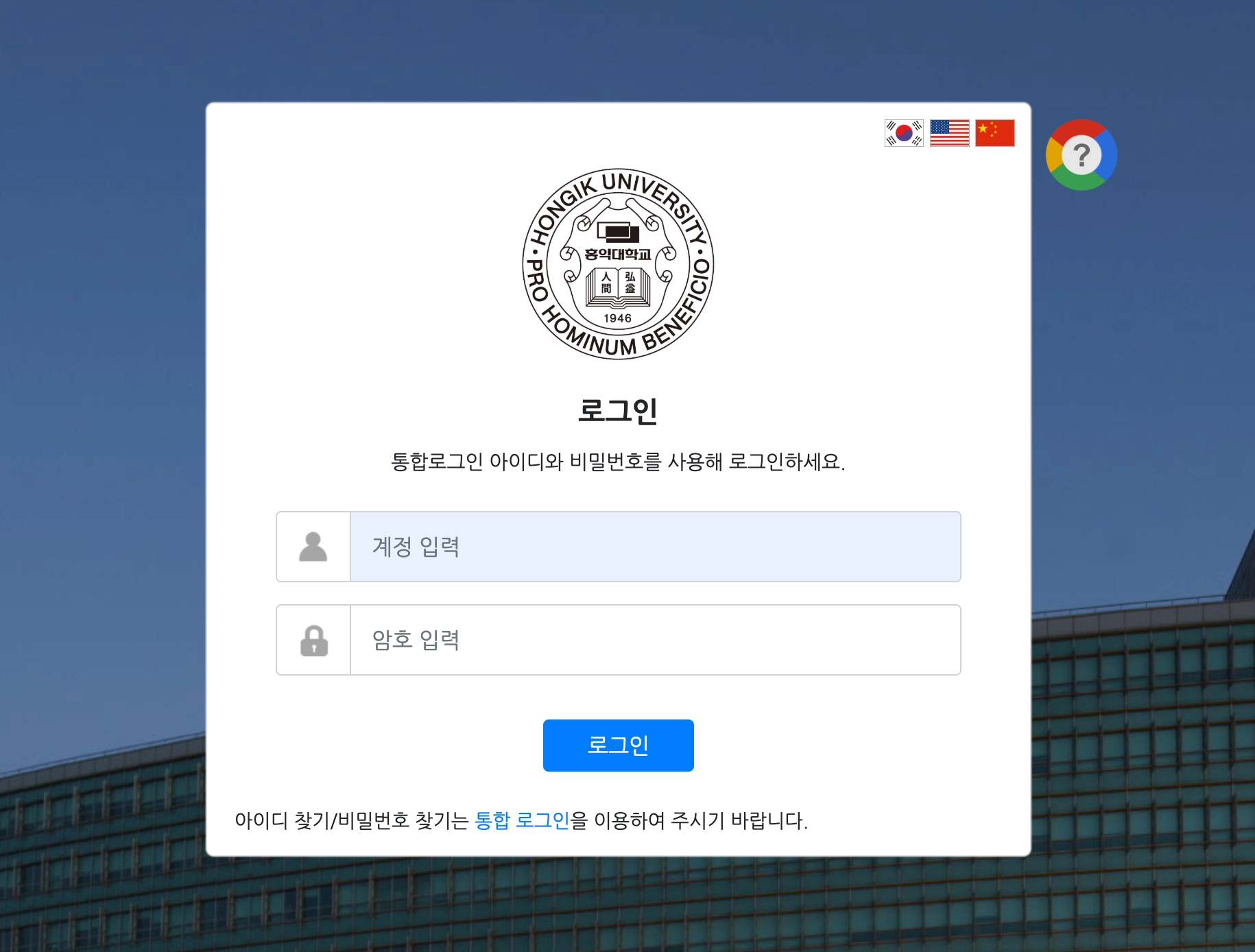This screenshot has height=952, width=1255.
Task: Select the United States flag for English
Action: [x=950, y=133]
